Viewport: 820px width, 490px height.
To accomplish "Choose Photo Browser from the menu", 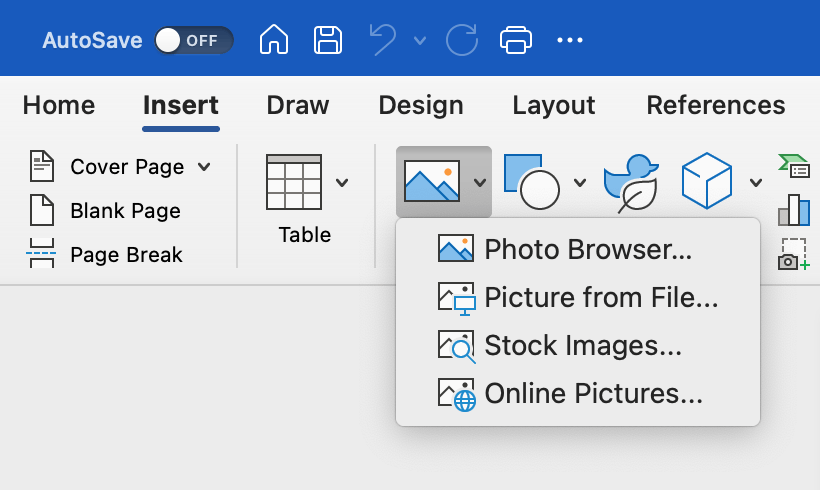I will pyautogui.click(x=588, y=249).
